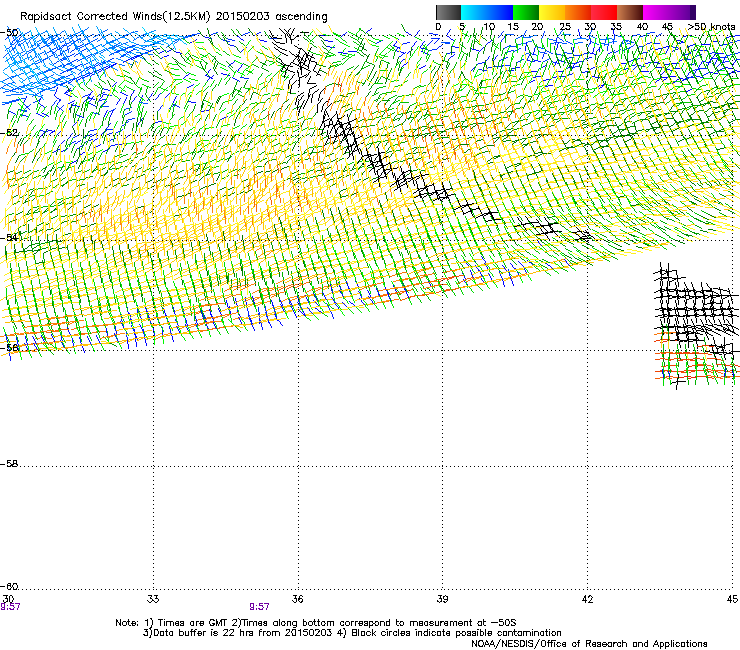Image resolution: width=740 pixels, height=650 pixels.
Task: Click the cyan 5-10 knots legend segment
Action: point(474,12)
